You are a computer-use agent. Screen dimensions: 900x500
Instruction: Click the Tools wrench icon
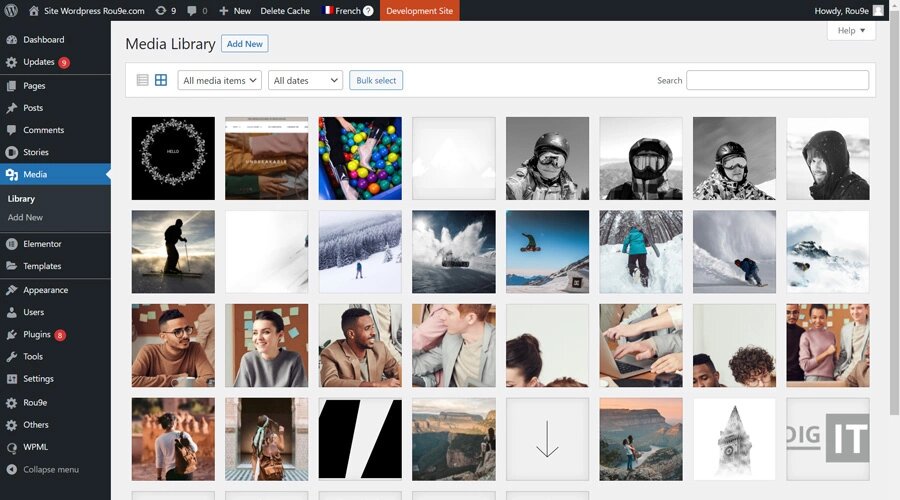(x=11, y=356)
